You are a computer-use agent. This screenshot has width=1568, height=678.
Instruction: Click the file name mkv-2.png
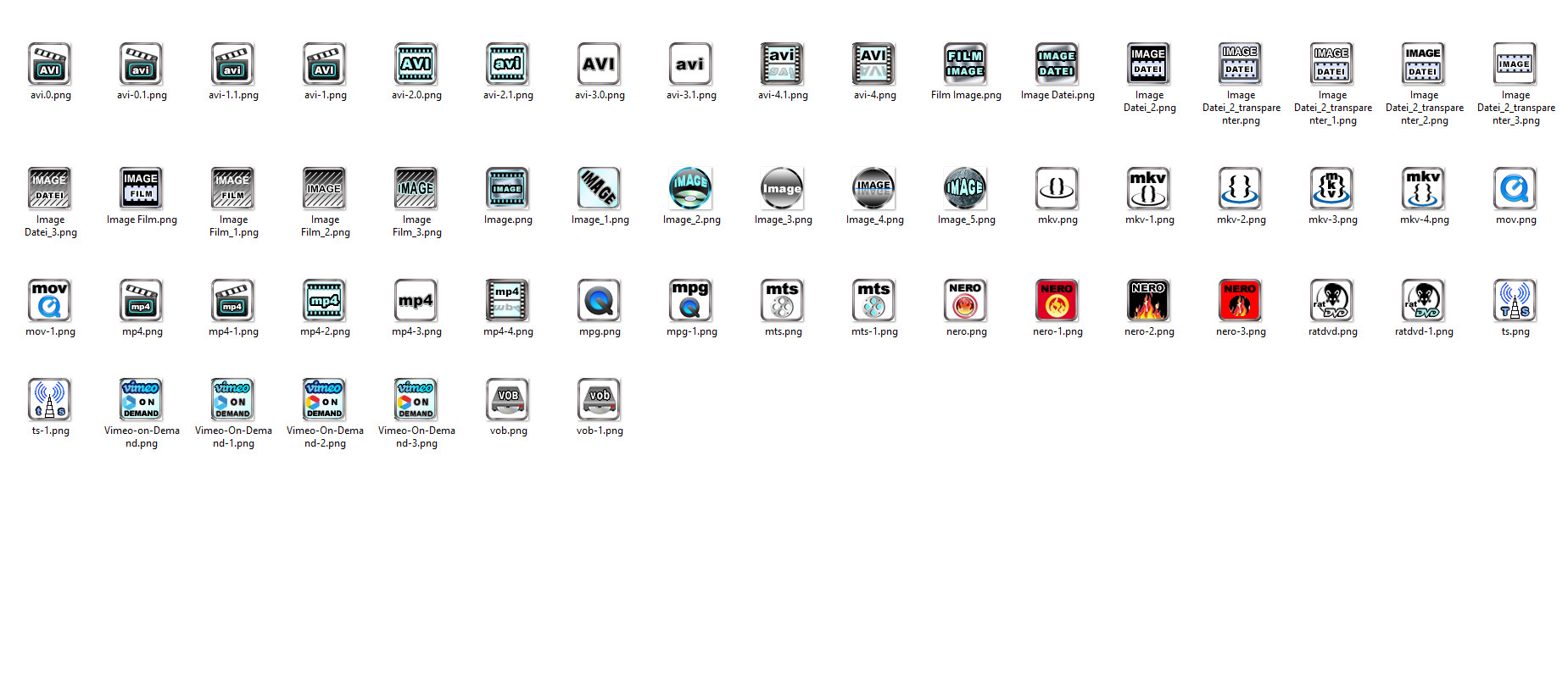[1242, 220]
